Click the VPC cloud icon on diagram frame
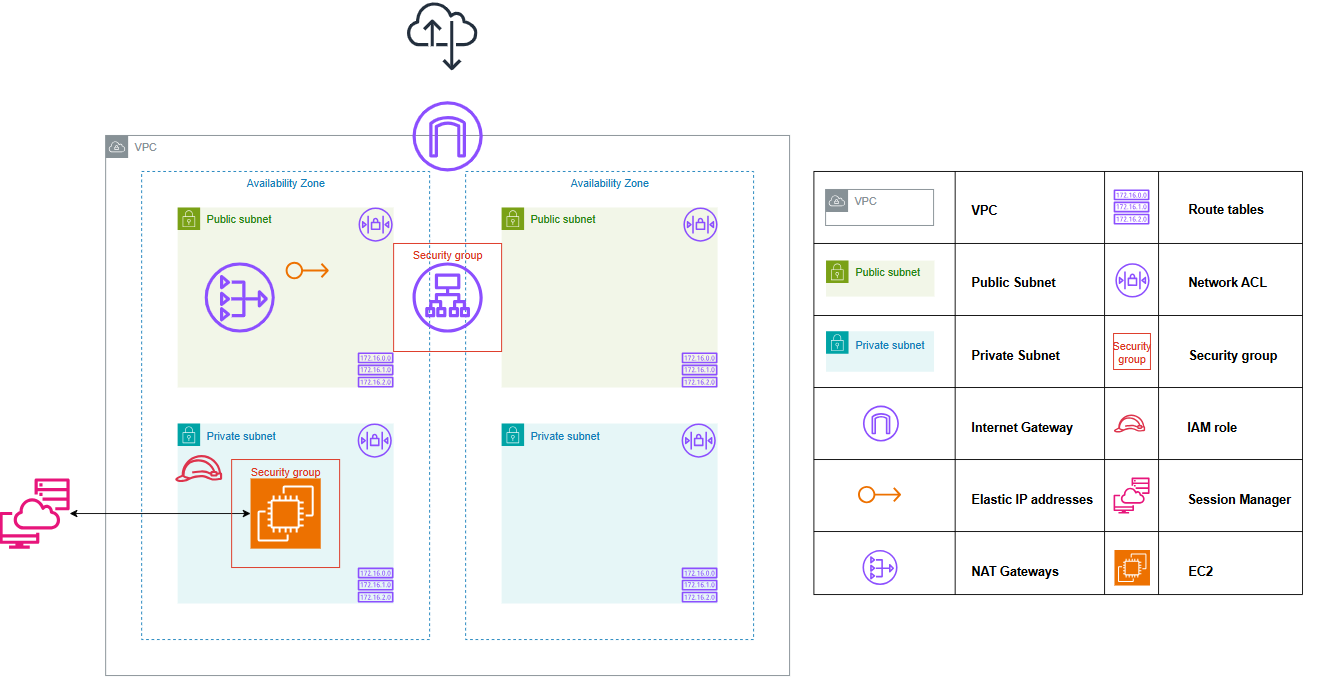This screenshot has width=1335, height=695. tap(117, 147)
